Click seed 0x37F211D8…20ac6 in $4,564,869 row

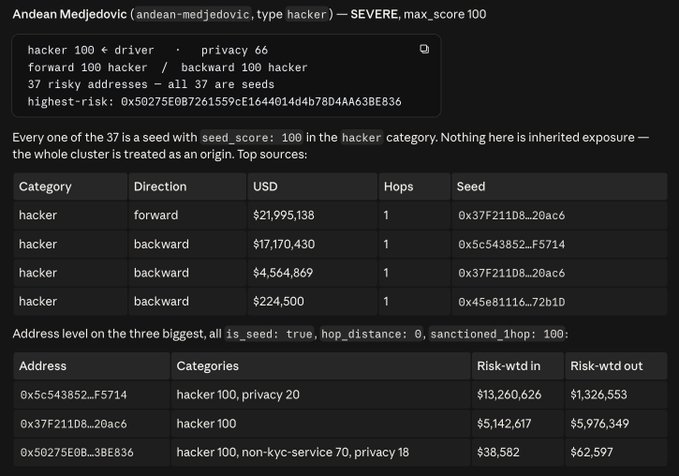(511, 273)
